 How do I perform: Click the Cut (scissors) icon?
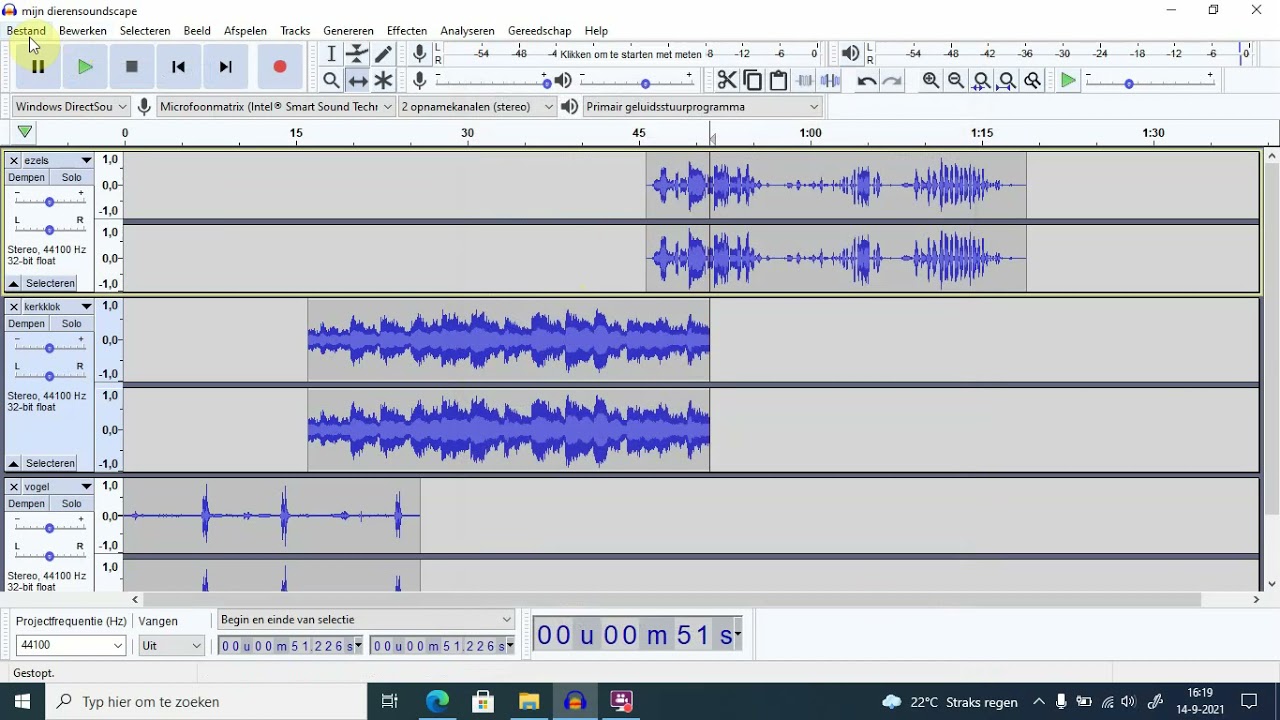tap(727, 80)
